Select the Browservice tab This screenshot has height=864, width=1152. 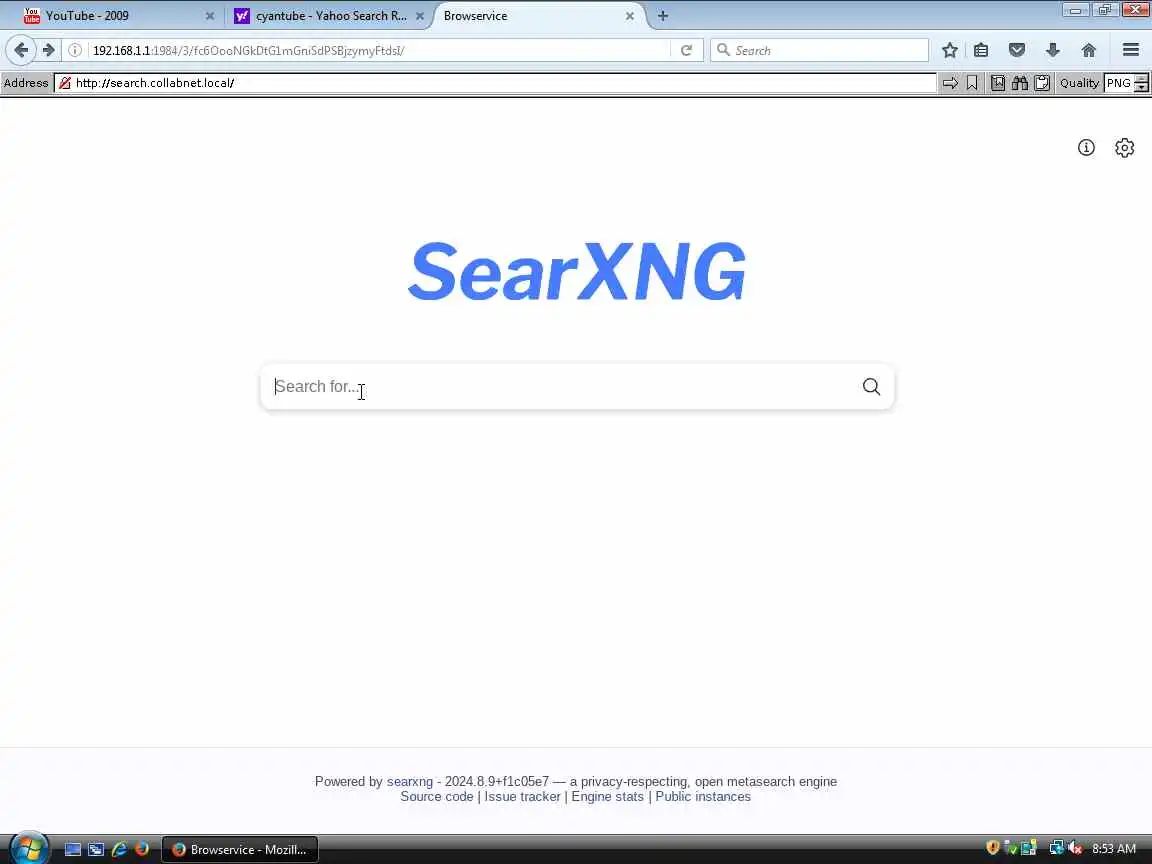point(539,15)
